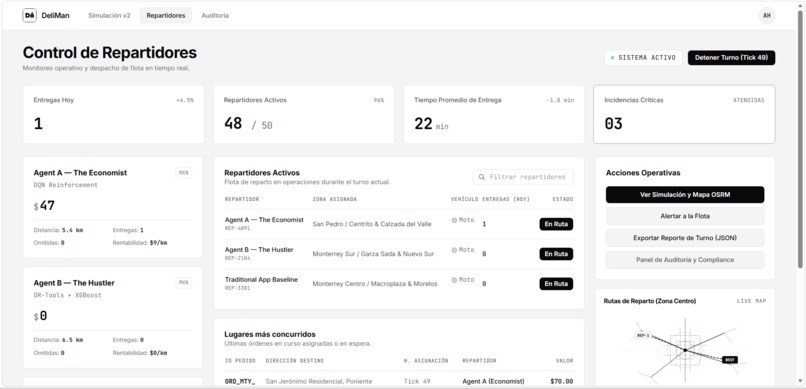Click Distancia 6.5 km on Agent B card
806x389 pixels.
[58, 340]
